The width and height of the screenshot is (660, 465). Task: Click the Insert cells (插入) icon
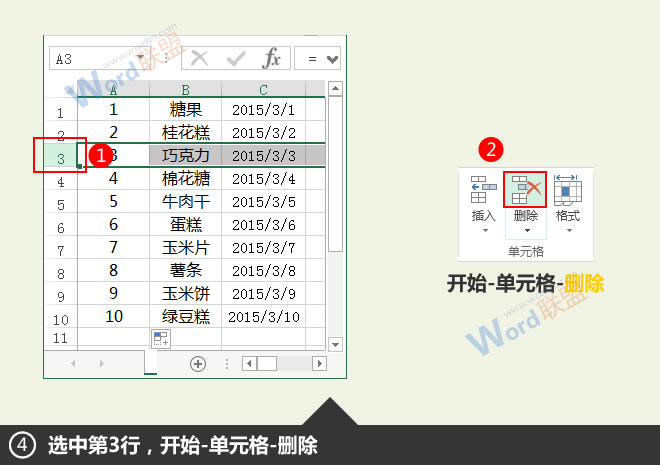coord(483,188)
